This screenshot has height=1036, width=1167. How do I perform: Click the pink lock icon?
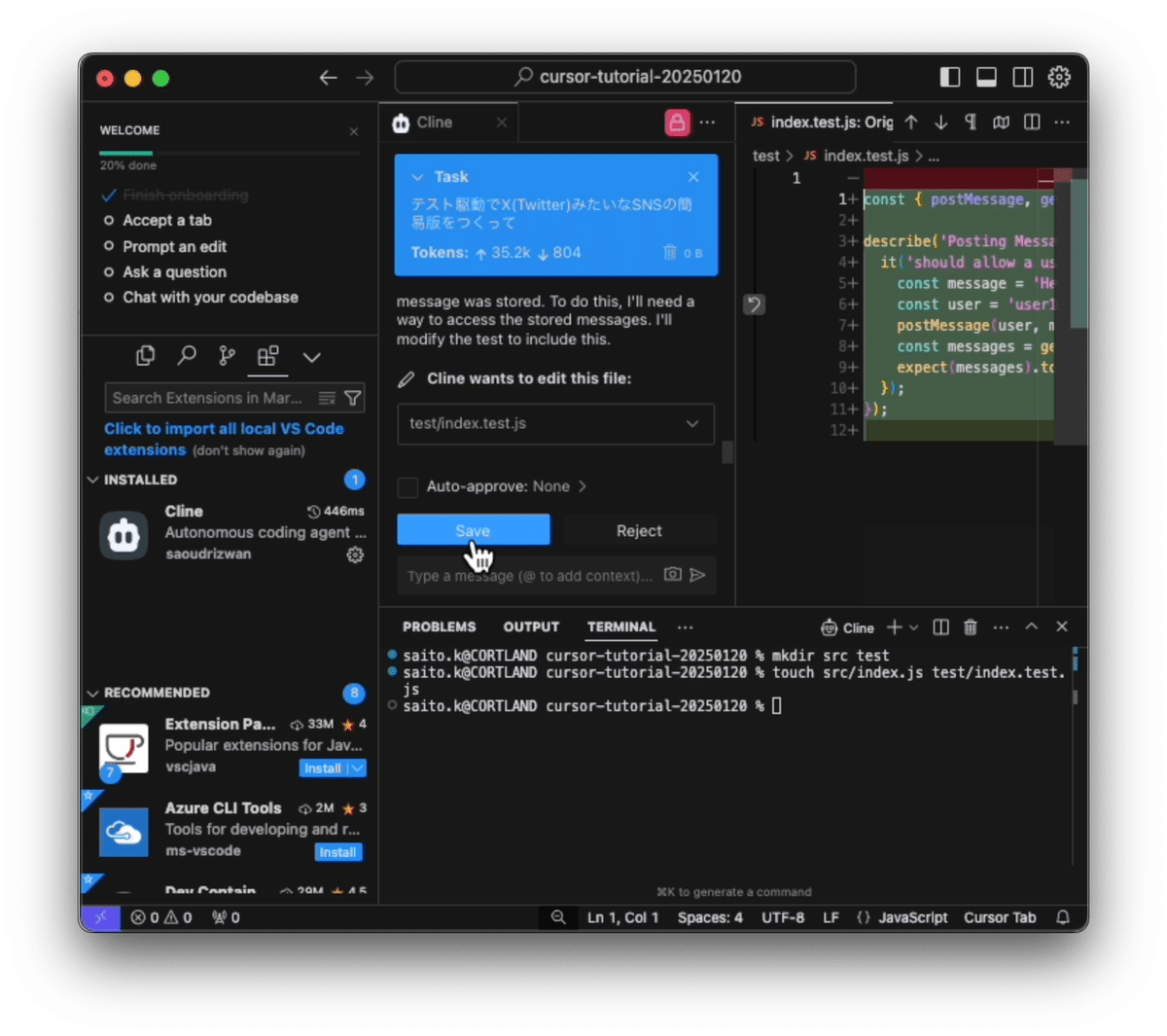pos(677,123)
